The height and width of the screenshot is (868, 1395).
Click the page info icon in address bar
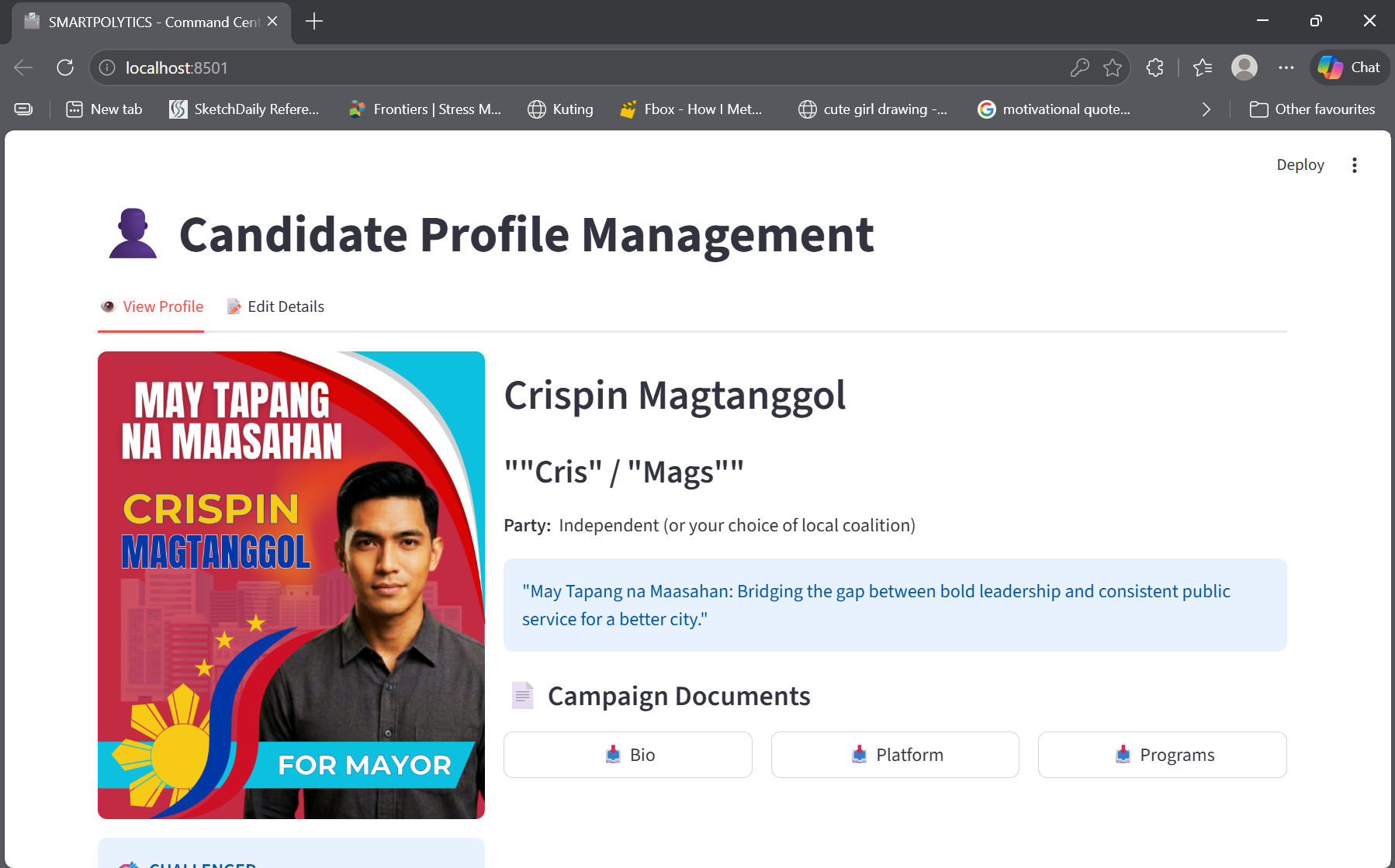tap(106, 67)
